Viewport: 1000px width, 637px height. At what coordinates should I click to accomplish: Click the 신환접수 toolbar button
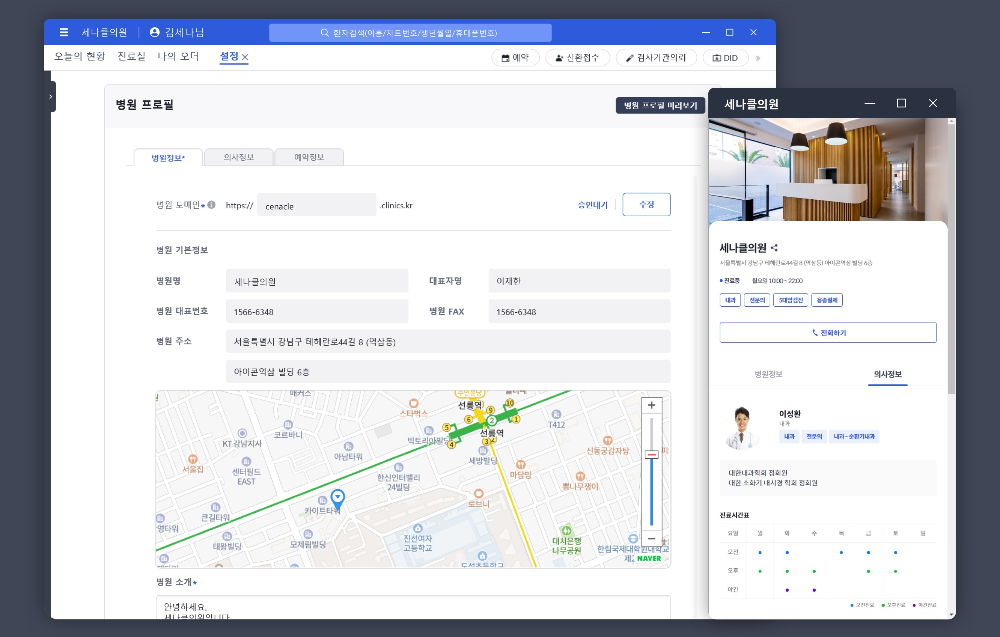(x=577, y=58)
